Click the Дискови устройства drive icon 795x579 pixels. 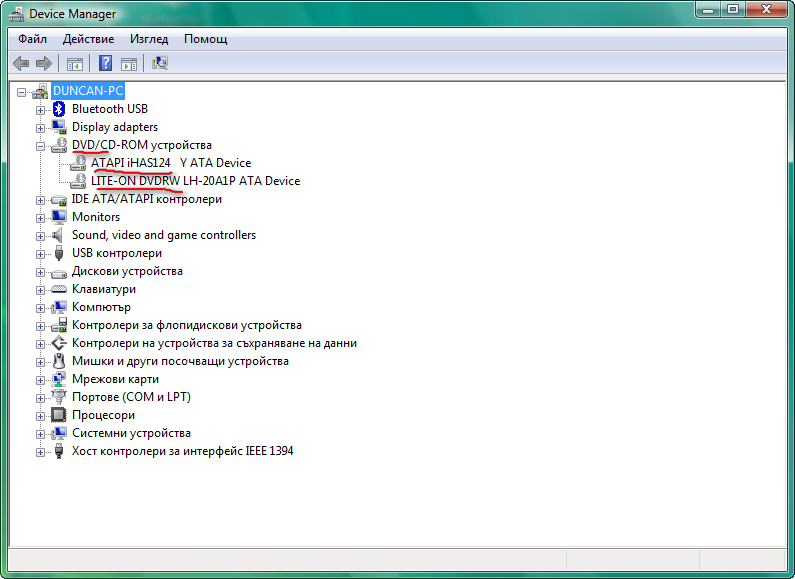[x=59, y=274]
